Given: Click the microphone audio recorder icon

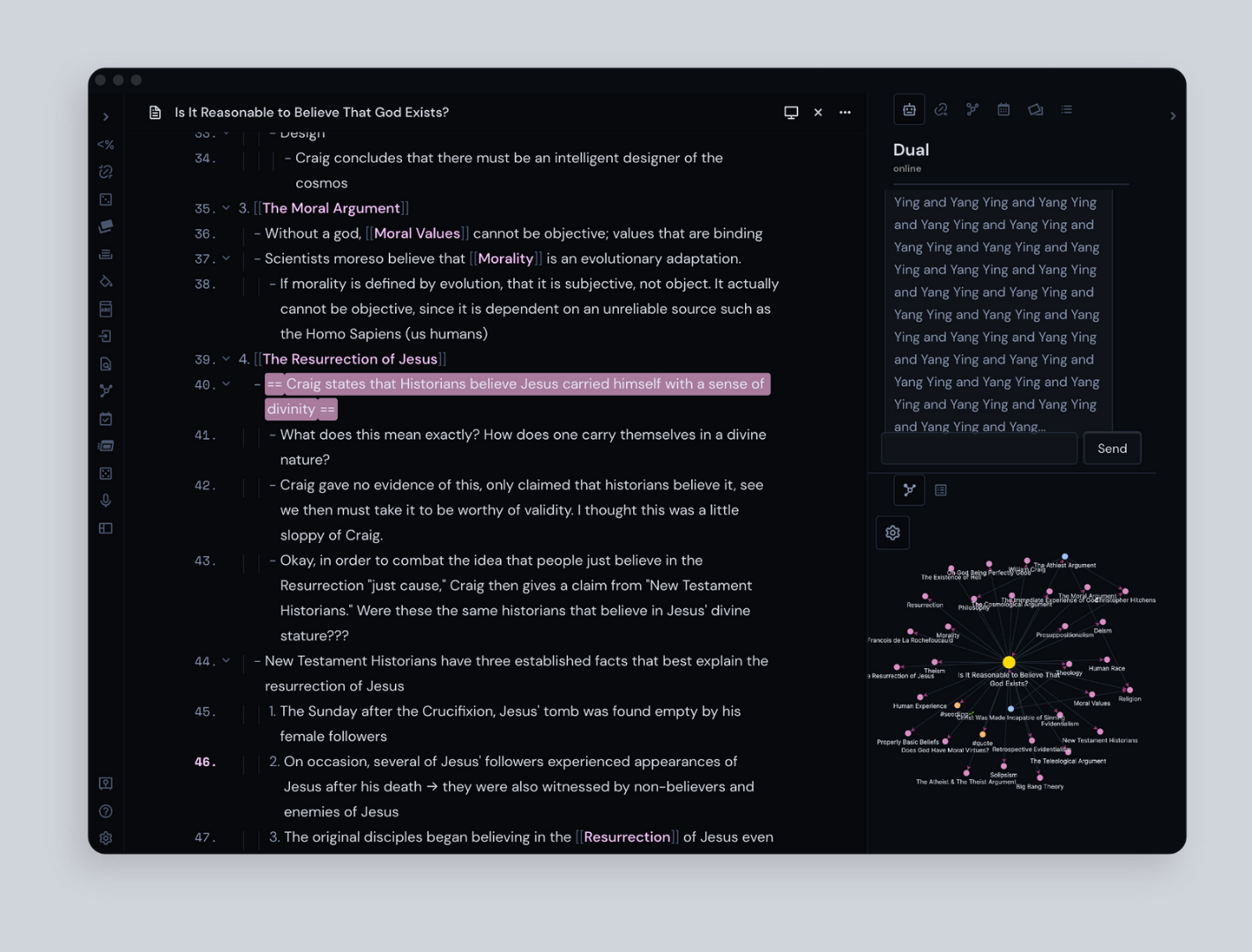Looking at the screenshot, I should pyautogui.click(x=106, y=501).
